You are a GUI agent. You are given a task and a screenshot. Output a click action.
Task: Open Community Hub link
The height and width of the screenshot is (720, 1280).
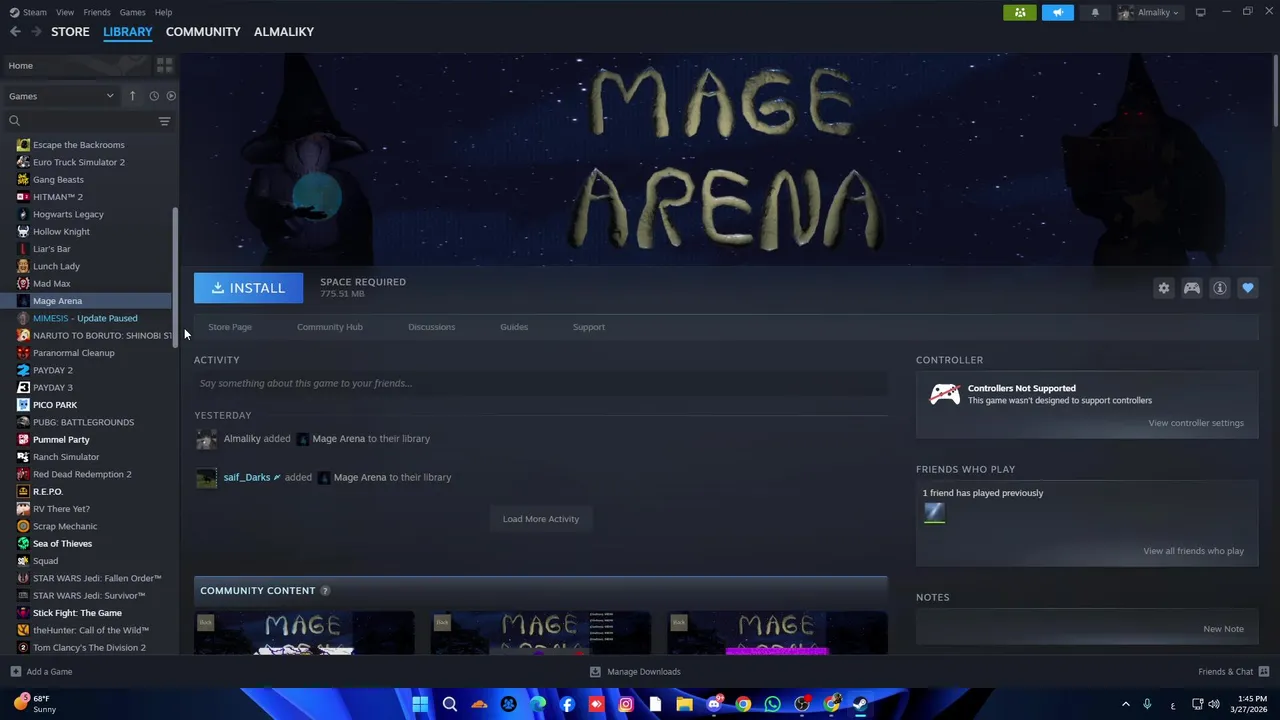(x=330, y=327)
